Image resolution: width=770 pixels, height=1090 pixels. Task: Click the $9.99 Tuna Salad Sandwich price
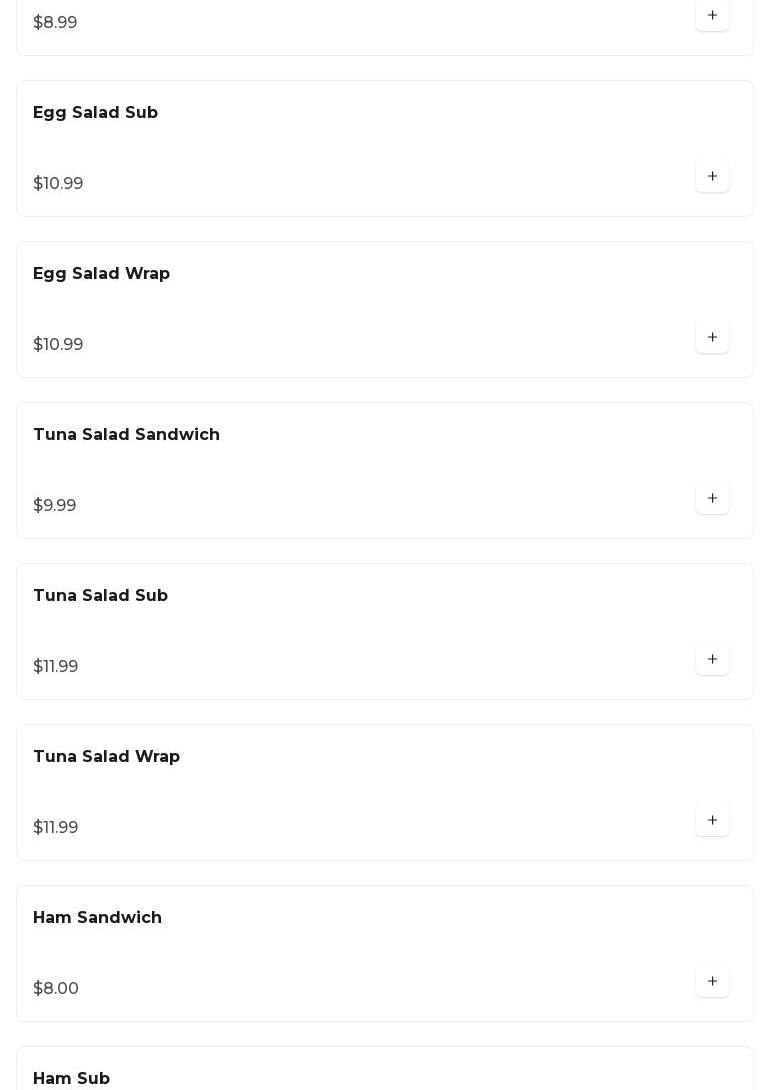click(55, 506)
